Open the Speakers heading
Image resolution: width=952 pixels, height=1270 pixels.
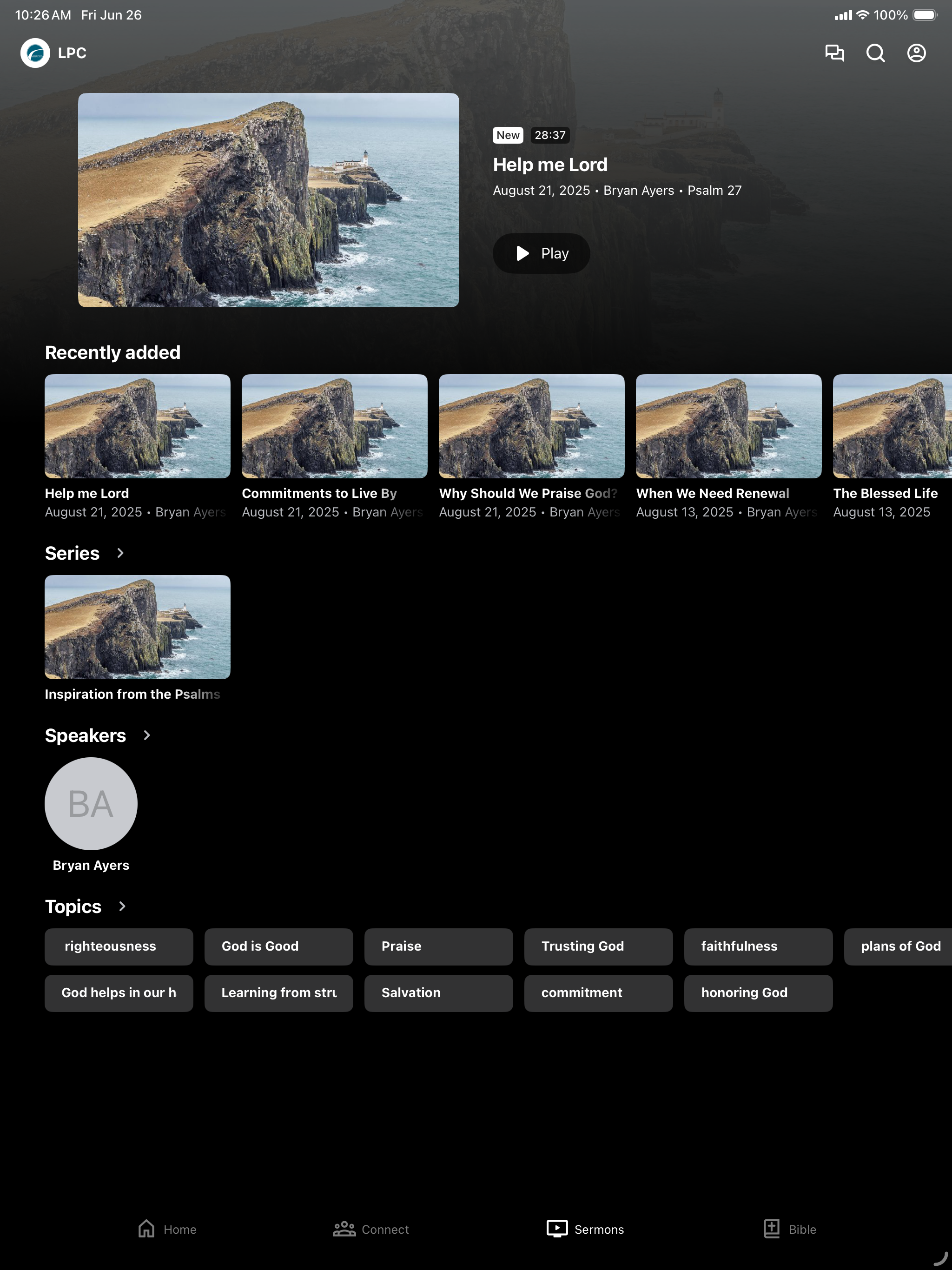coord(86,735)
